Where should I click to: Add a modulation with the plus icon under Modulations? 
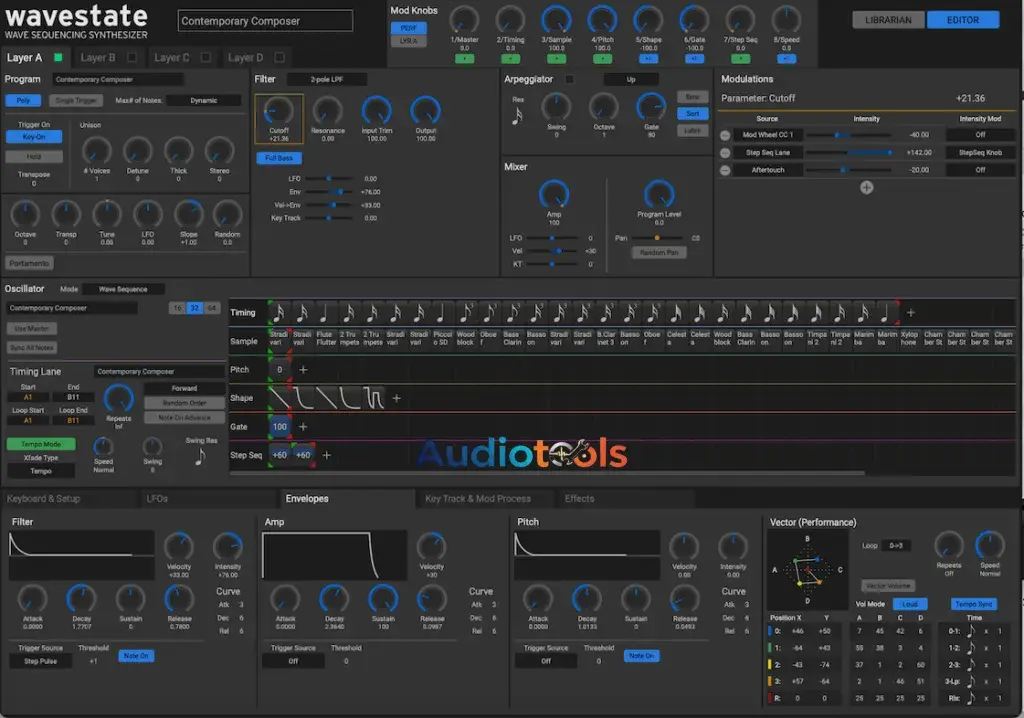[866, 187]
